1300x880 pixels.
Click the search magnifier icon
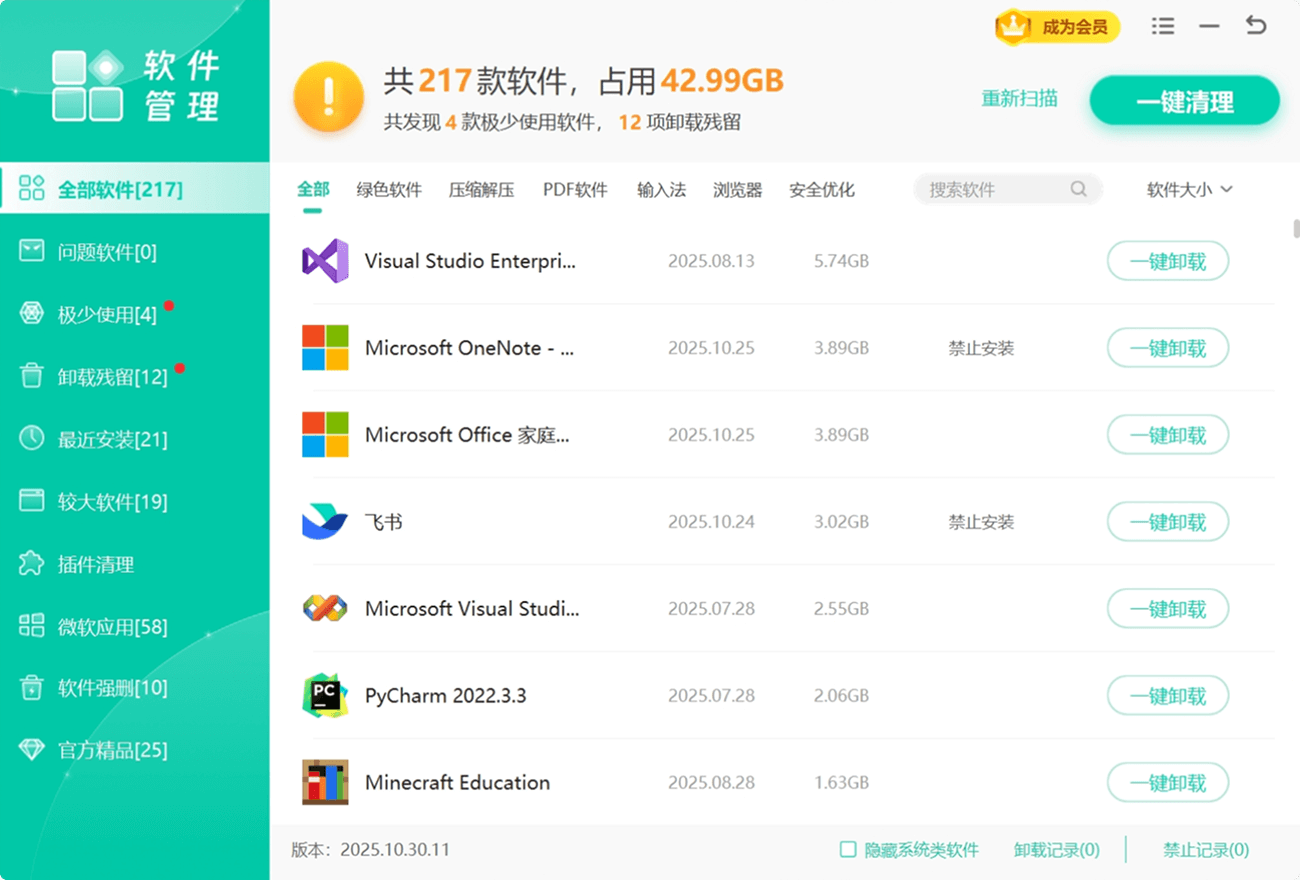[x=1078, y=189]
